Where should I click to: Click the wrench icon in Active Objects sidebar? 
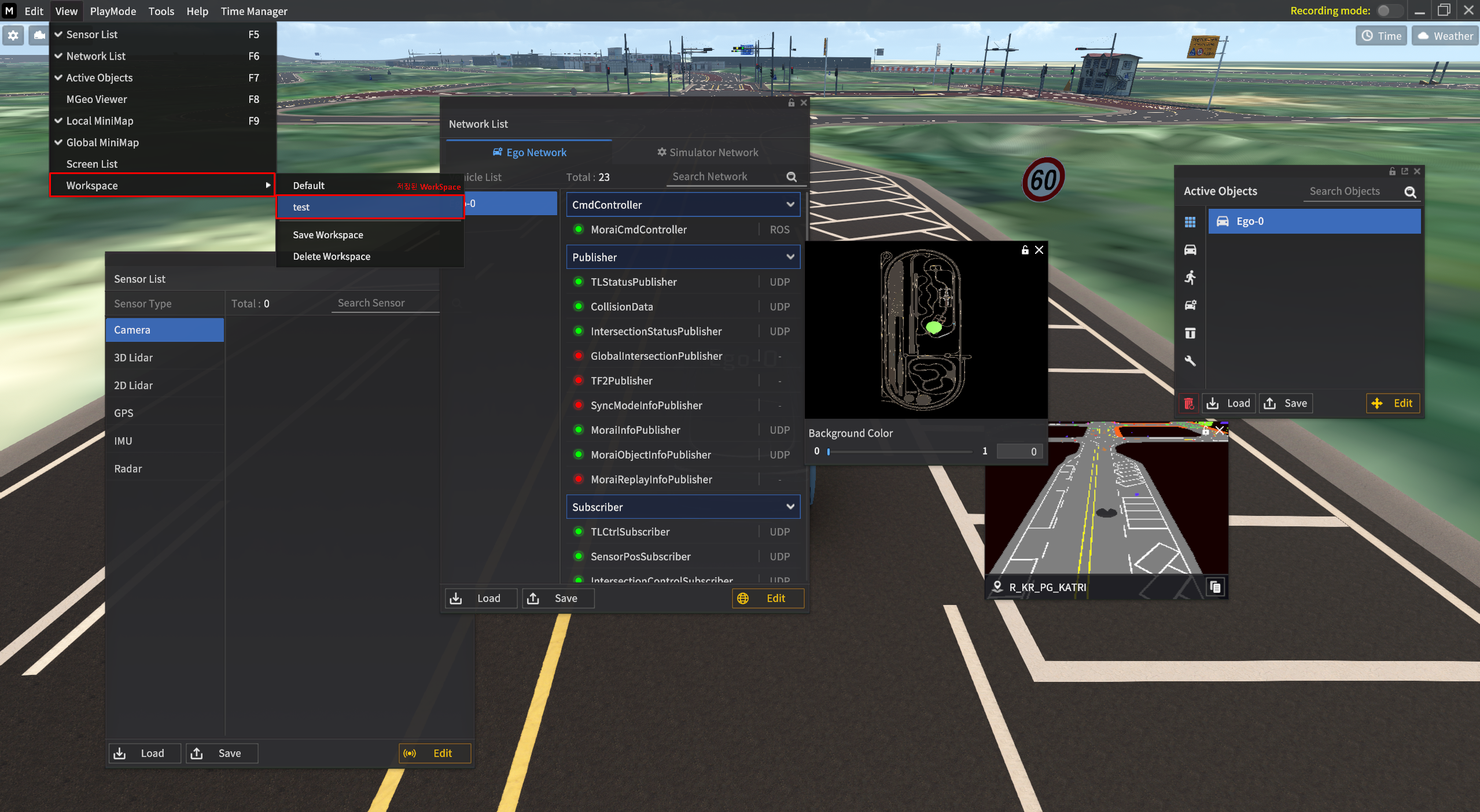click(1190, 361)
